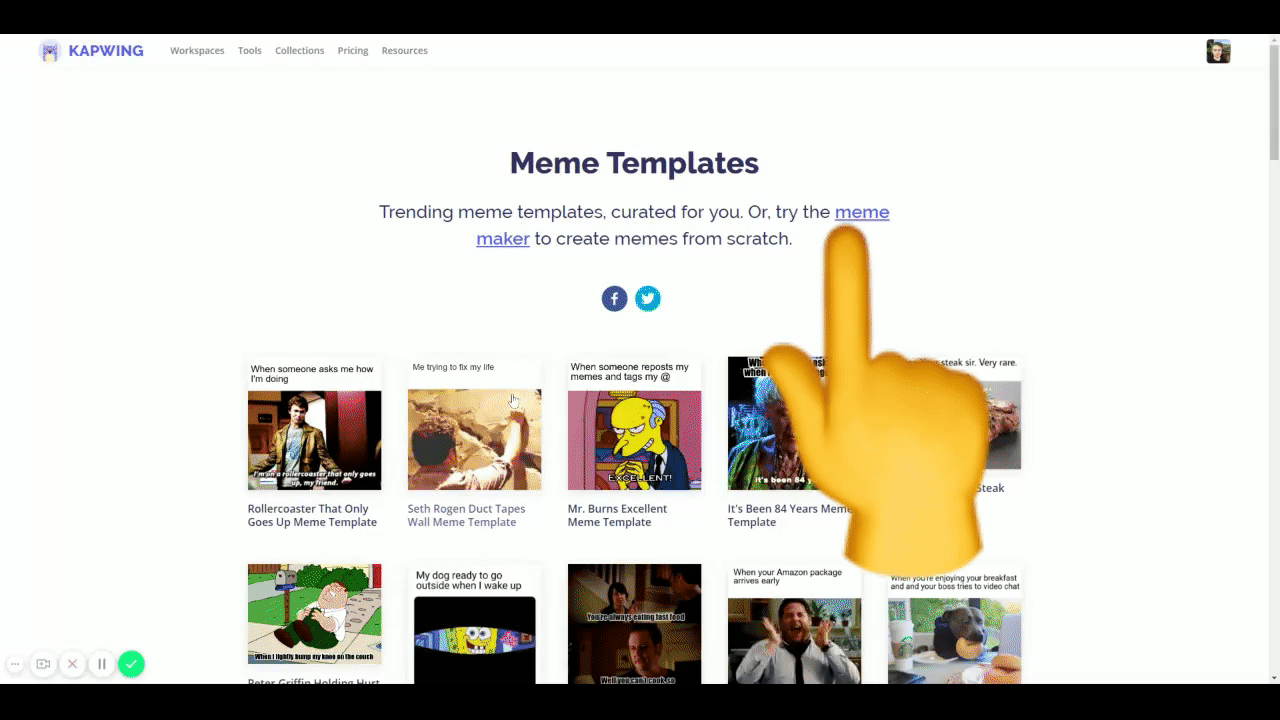Image resolution: width=1280 pixels, height=720 pixels.
Task: Expand the Resources menu
Action: pos(404,51)
